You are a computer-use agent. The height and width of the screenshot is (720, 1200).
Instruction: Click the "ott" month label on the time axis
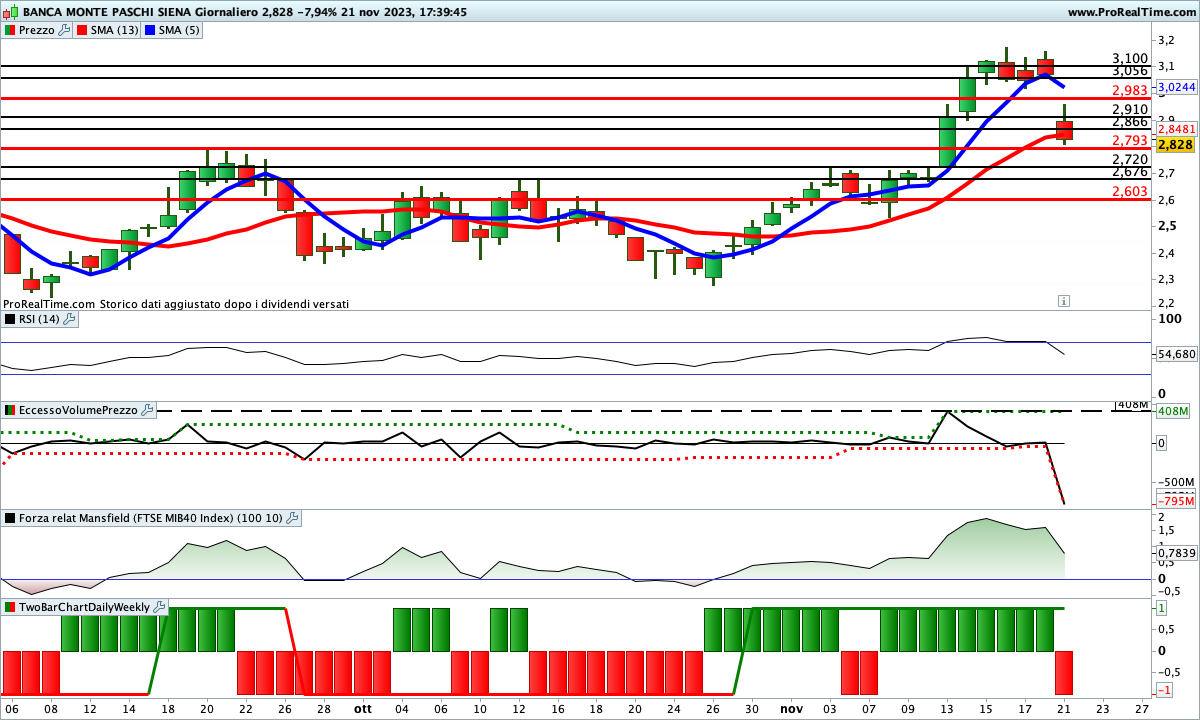click(363, 709)
